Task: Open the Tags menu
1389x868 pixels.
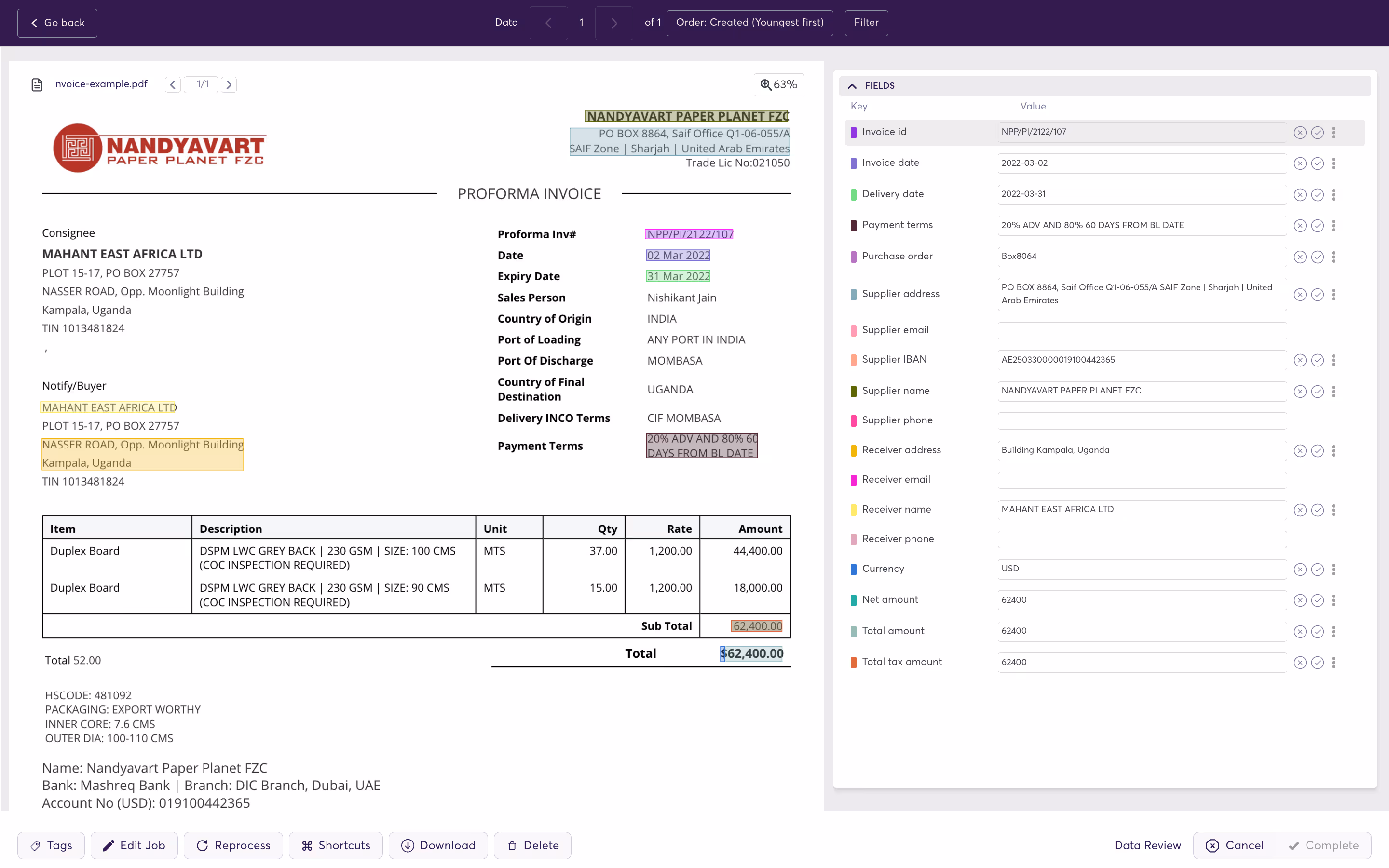Action: 51,845
